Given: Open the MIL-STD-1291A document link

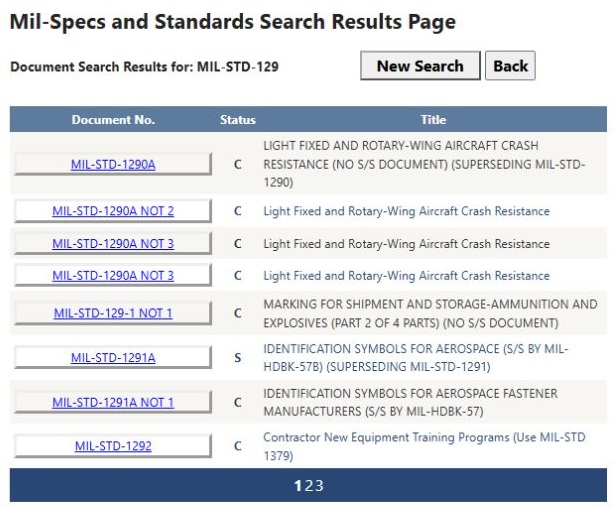Looking at the screenshot, I should click(113, 358).
